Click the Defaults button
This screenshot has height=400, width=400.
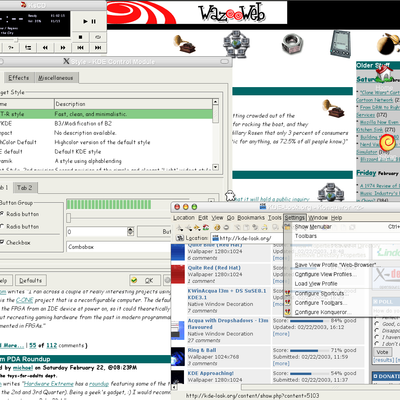pyautogui.click(x=31, y=280)
